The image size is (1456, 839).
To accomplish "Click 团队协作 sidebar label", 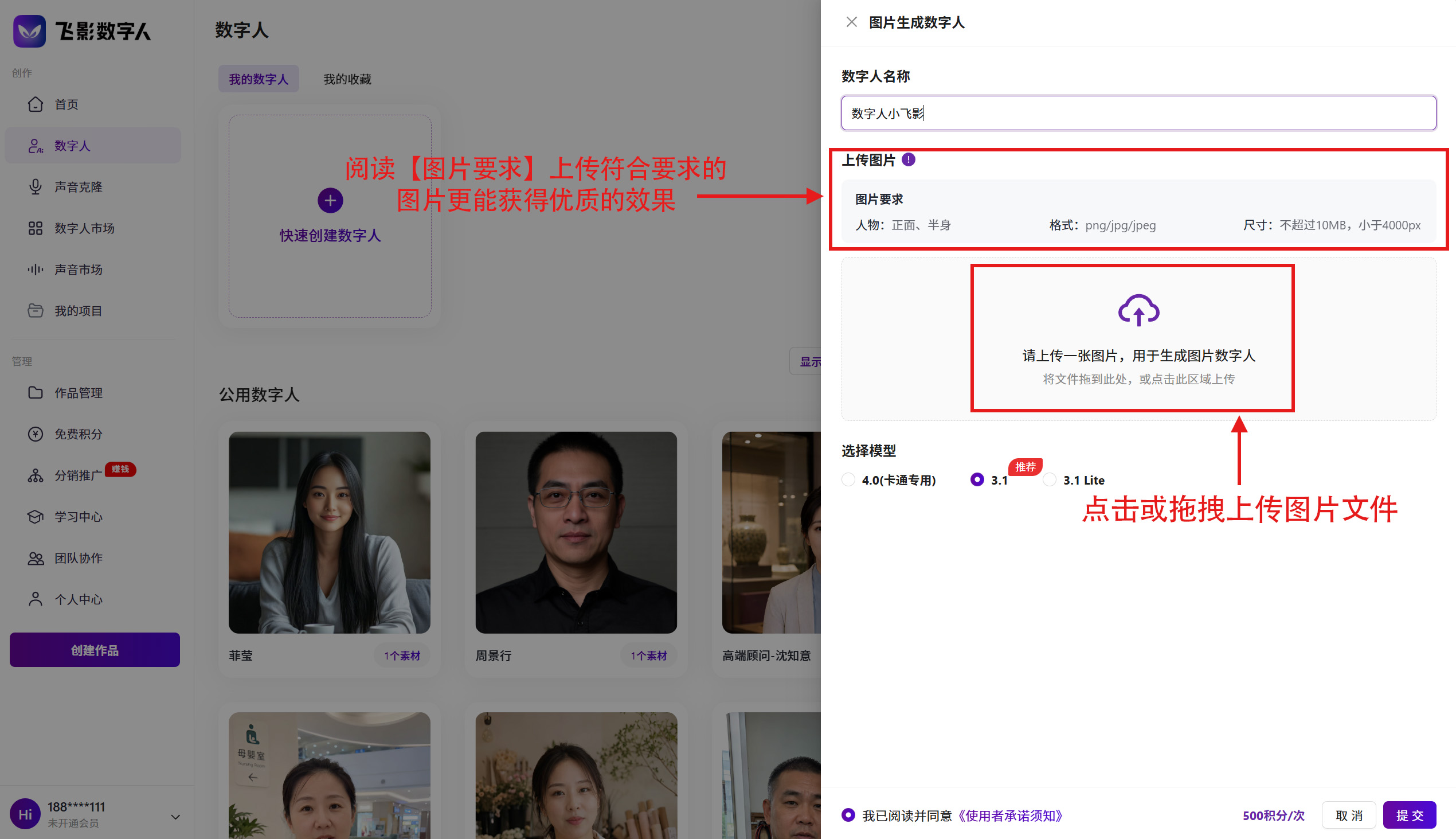I will coord(79,558).
